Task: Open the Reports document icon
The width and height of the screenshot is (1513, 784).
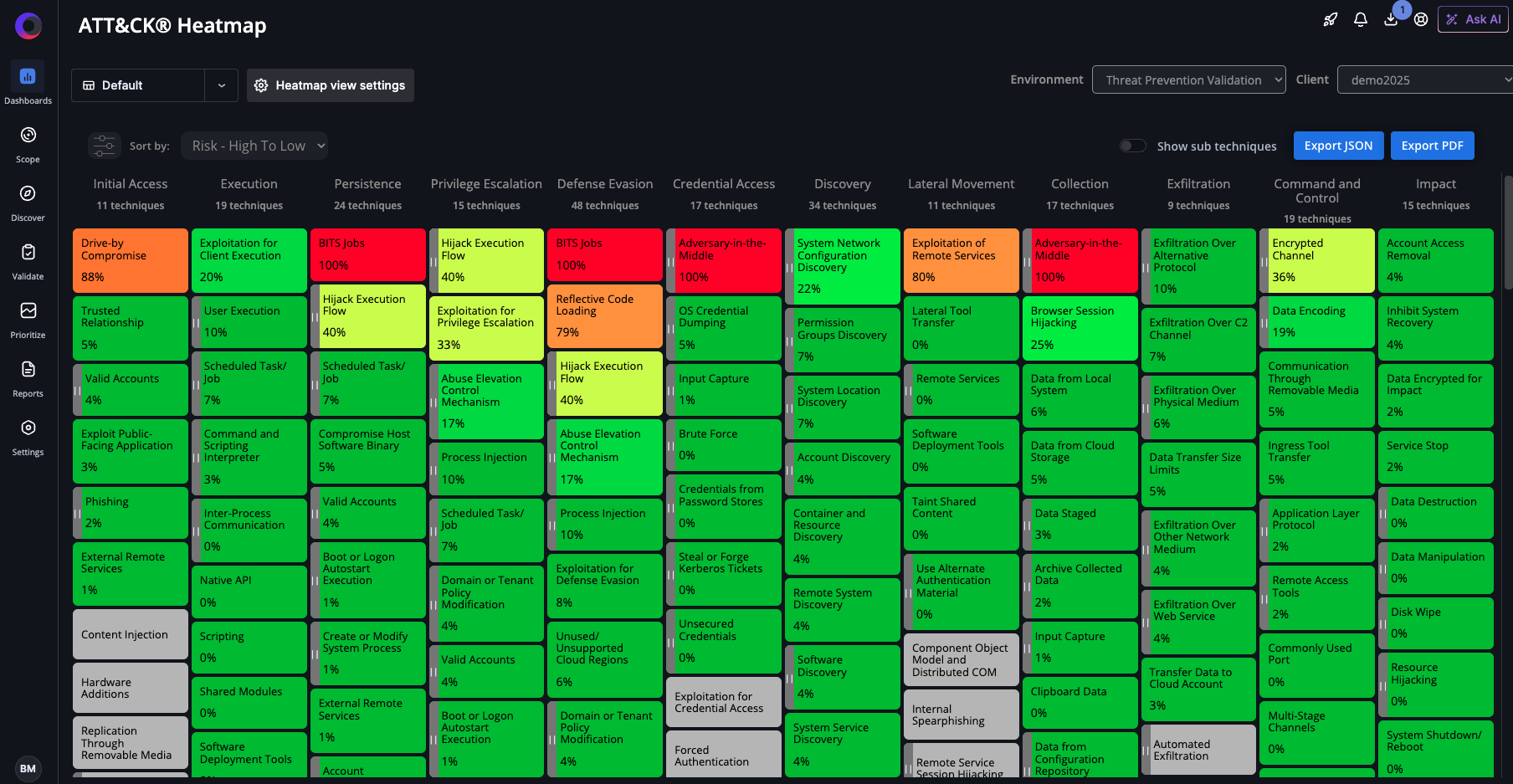Action: tap(28, 370)
